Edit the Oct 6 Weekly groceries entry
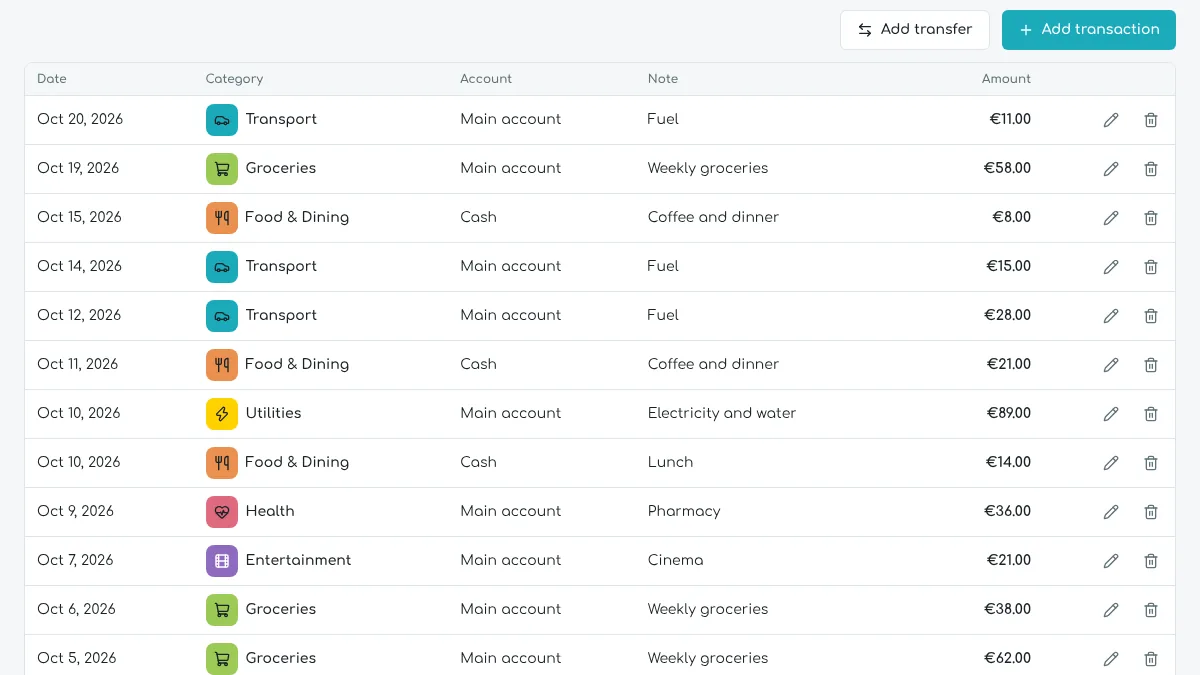 pyautogui.click(x=1111, y=610)
